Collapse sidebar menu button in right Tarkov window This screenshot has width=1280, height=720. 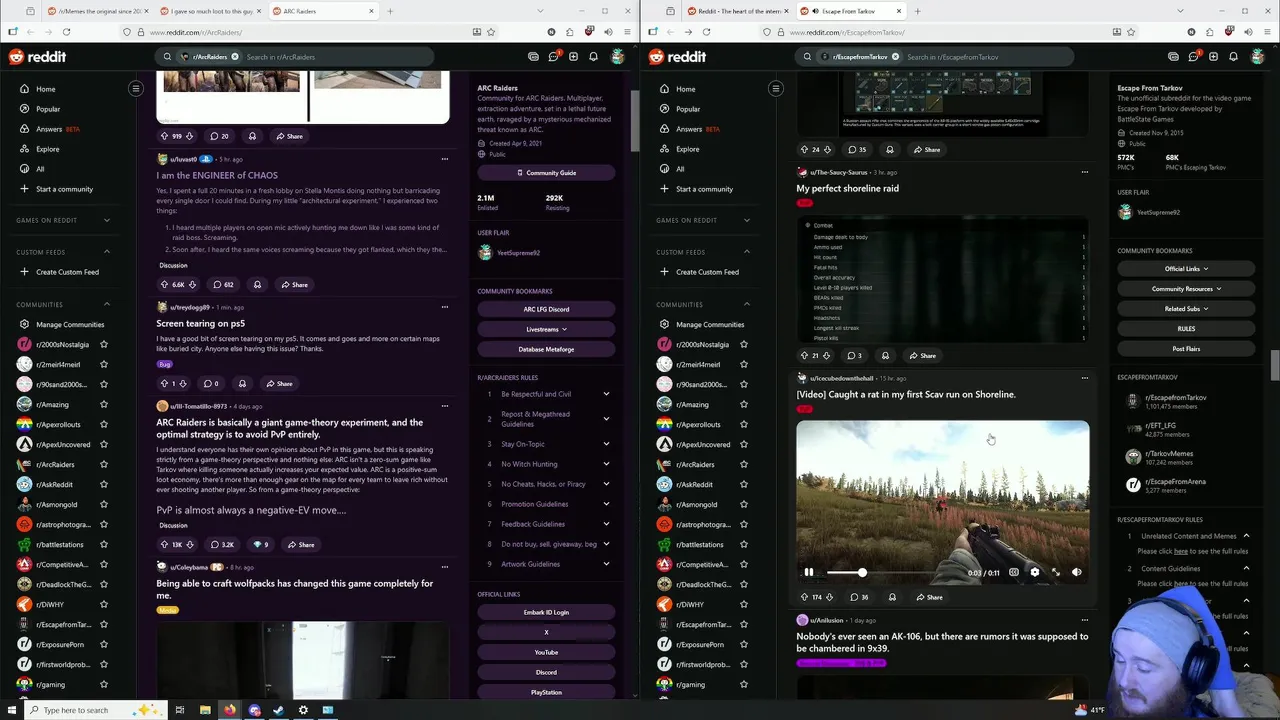pos(776,89)
